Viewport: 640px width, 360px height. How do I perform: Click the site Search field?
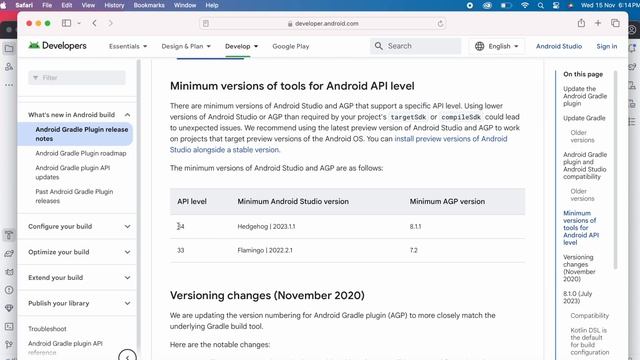tap(416, 46)
